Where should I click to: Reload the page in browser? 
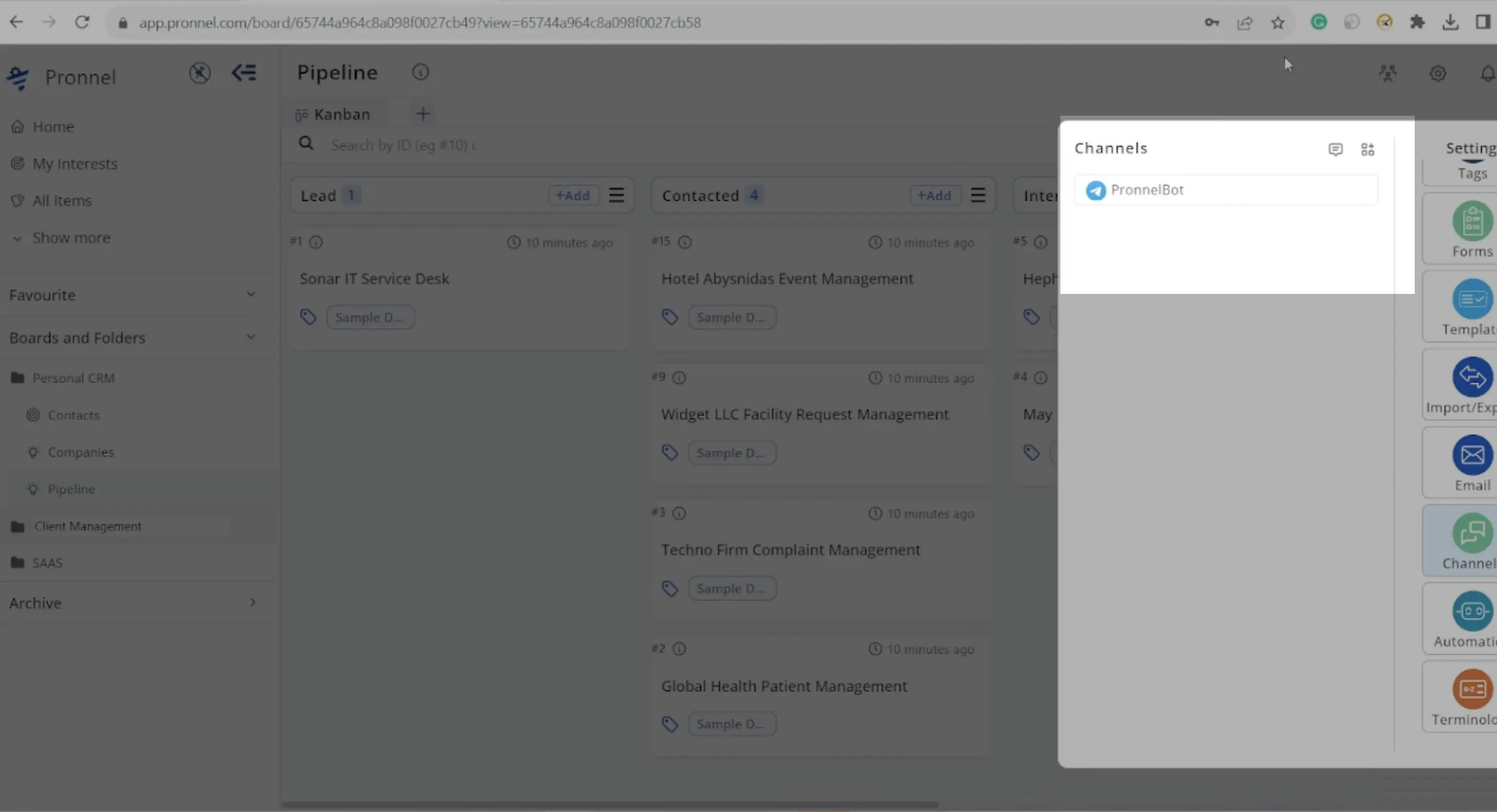tap(82, 22)
